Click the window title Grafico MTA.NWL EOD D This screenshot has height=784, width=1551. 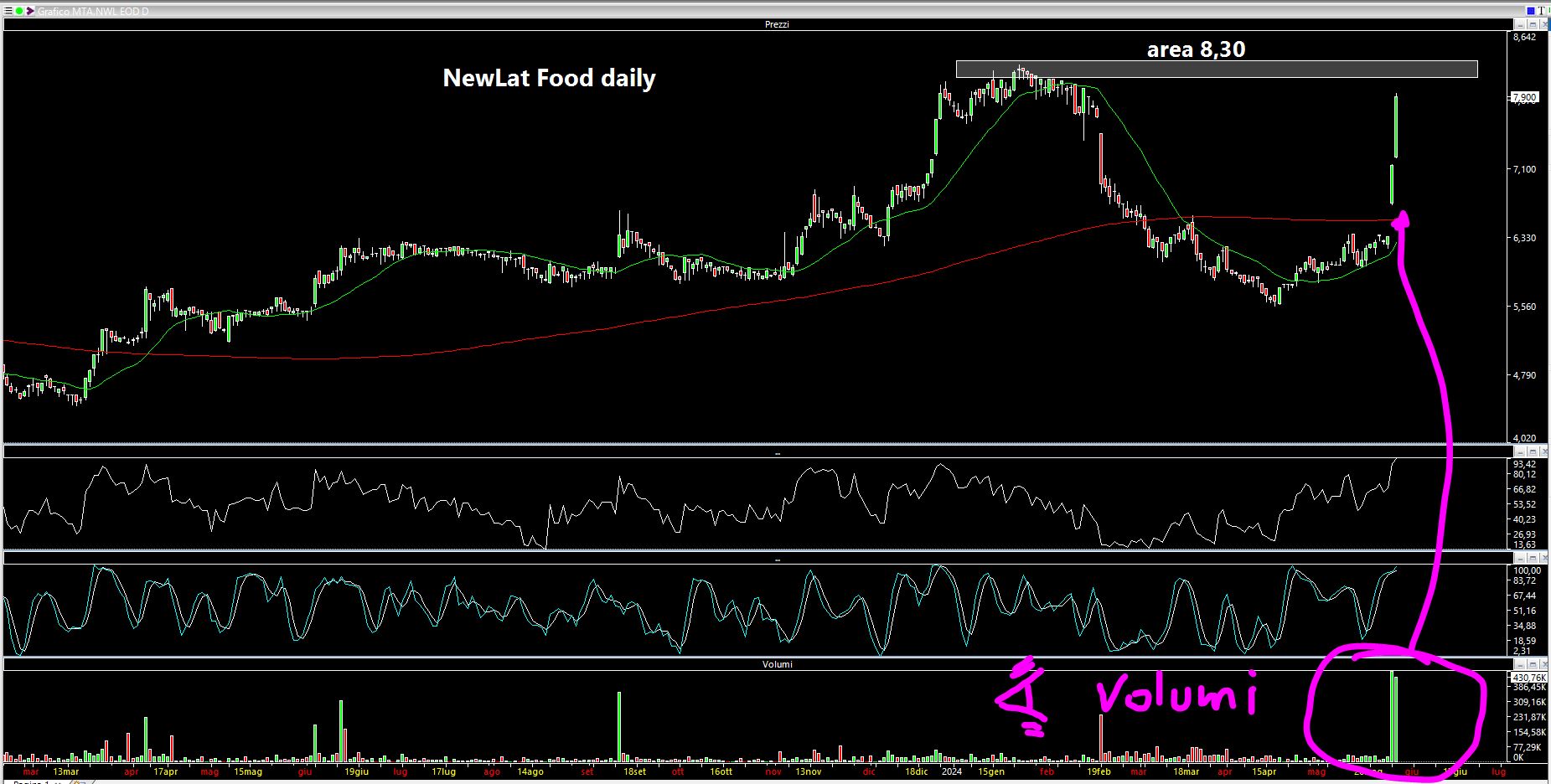pyautogui.click(x=93, y=12)
